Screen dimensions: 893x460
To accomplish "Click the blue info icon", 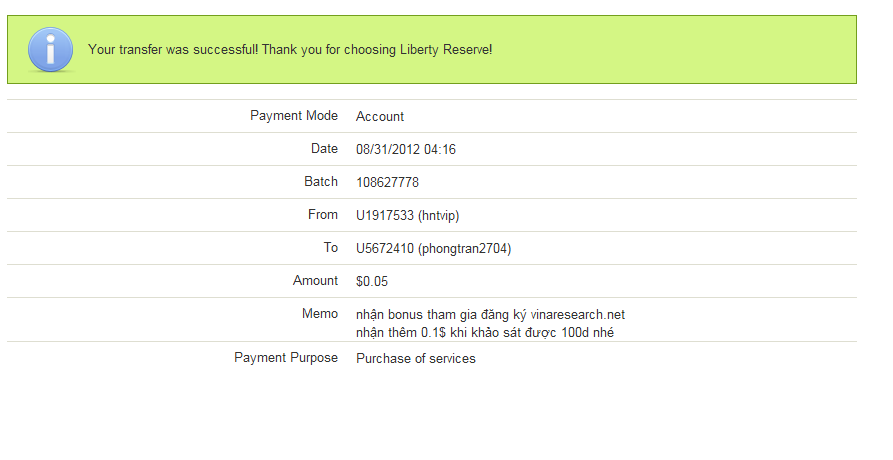I will [50, 49].
